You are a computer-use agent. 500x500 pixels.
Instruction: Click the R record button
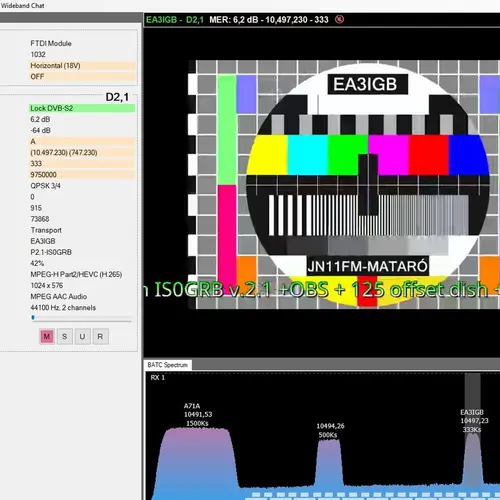[x=100, y=337]
